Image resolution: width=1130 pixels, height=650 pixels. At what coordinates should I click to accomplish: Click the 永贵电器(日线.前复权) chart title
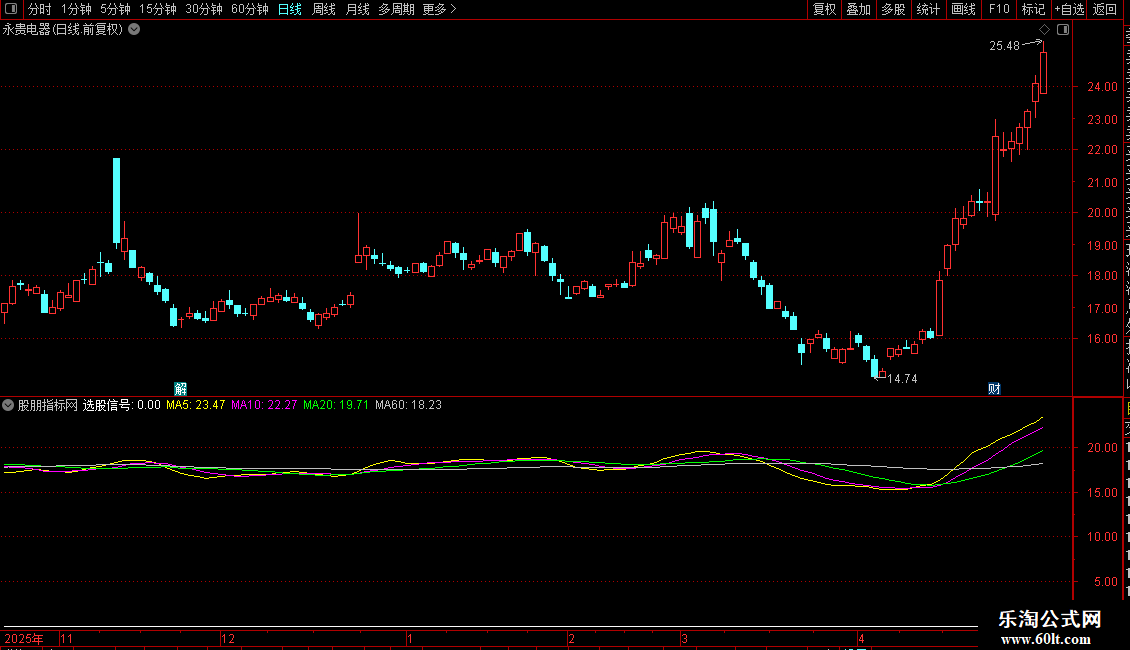(63, 30)
